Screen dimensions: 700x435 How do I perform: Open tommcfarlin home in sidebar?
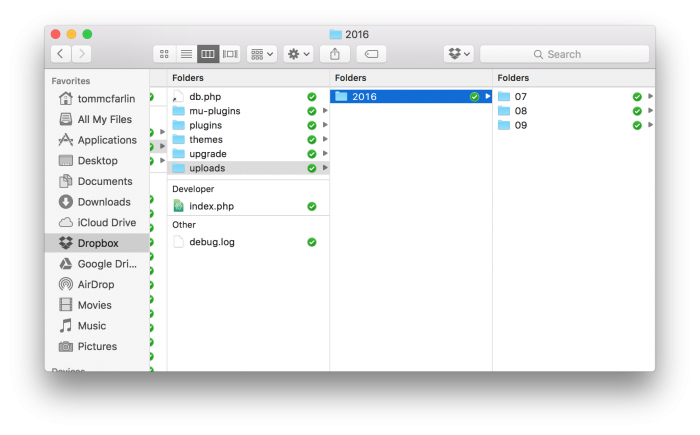click(97, 99)
